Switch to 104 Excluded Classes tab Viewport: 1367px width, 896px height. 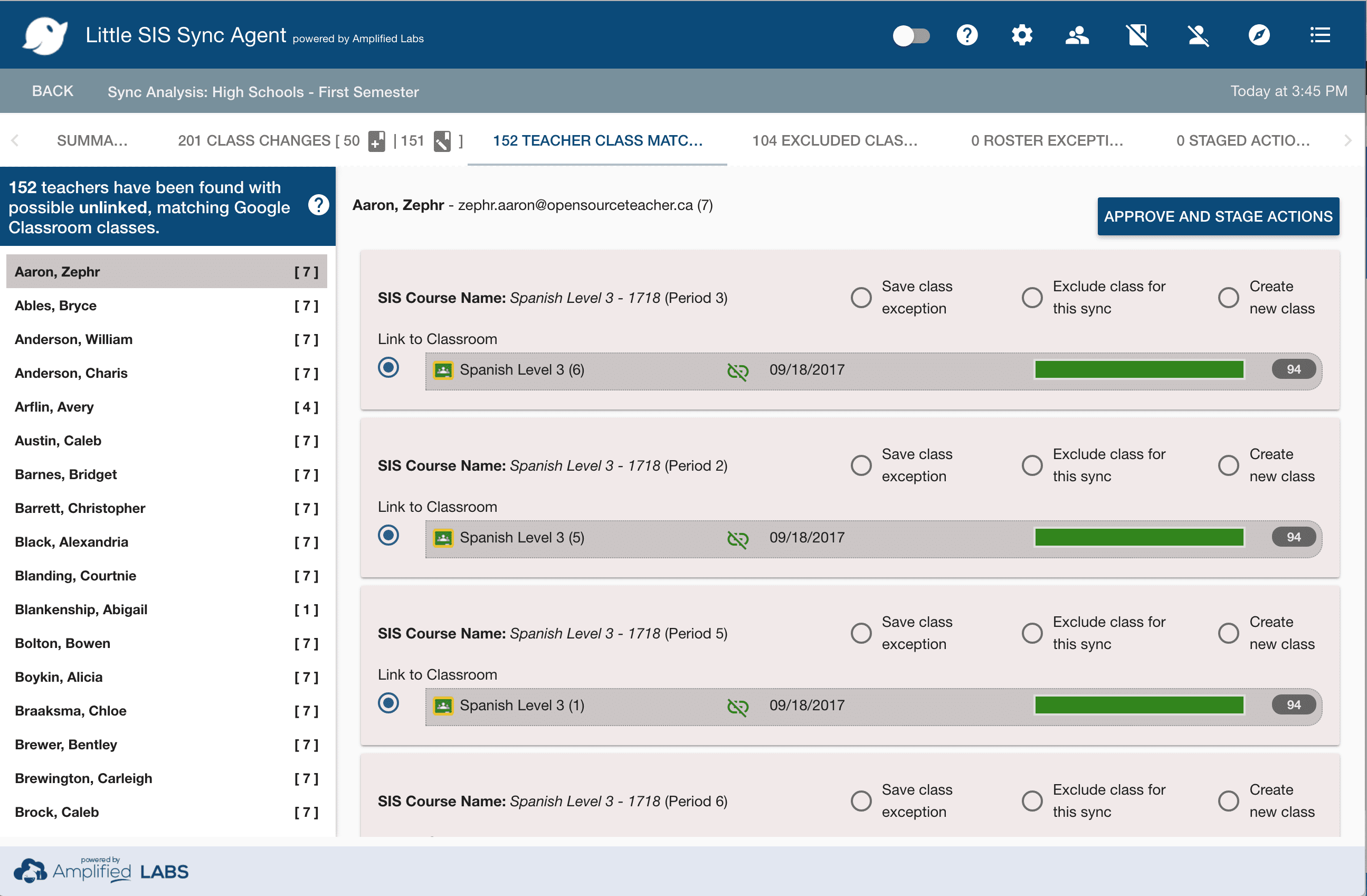(834, 141)
